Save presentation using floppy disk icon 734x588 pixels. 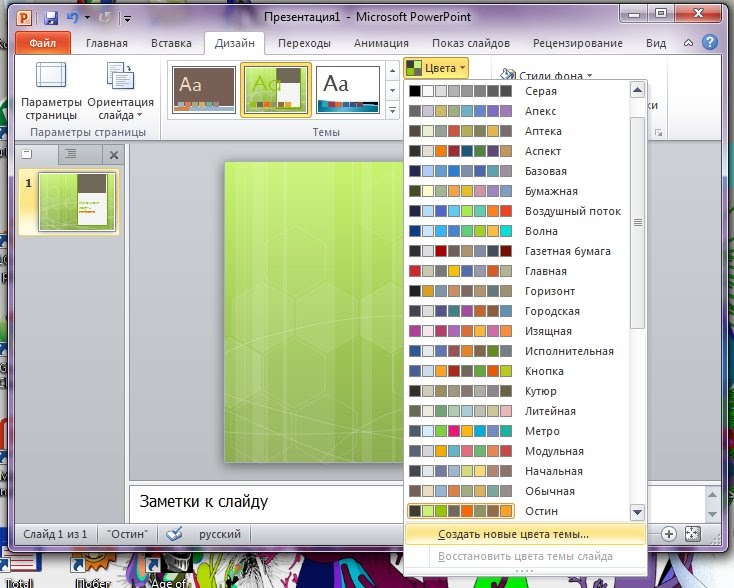tap(51, 18)
